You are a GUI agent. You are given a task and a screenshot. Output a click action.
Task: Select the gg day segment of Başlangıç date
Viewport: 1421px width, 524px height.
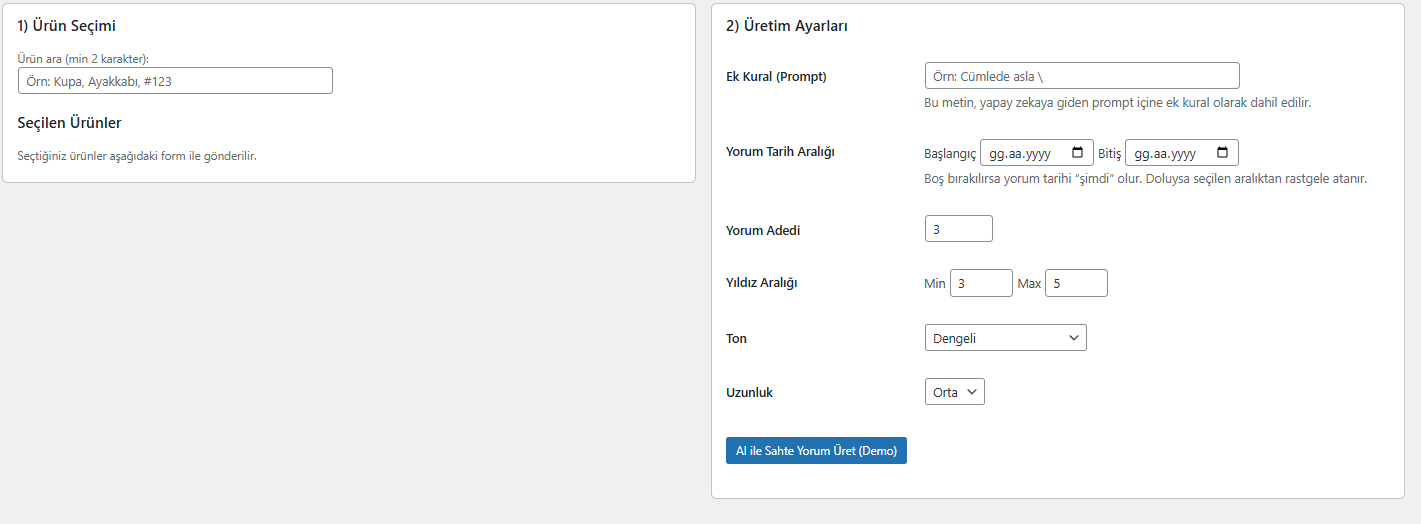(997, 154)
